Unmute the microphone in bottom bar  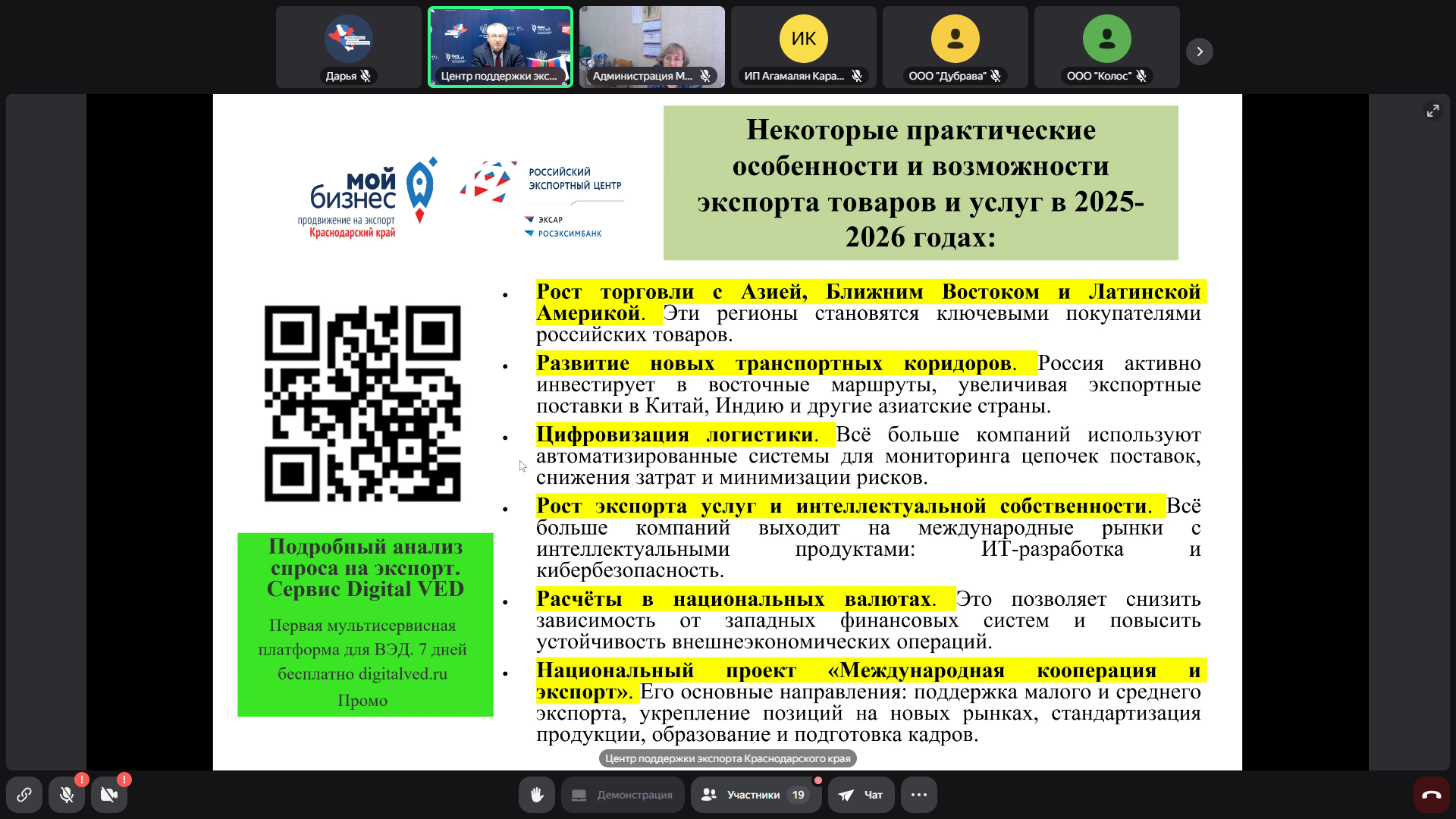[67, 795]
